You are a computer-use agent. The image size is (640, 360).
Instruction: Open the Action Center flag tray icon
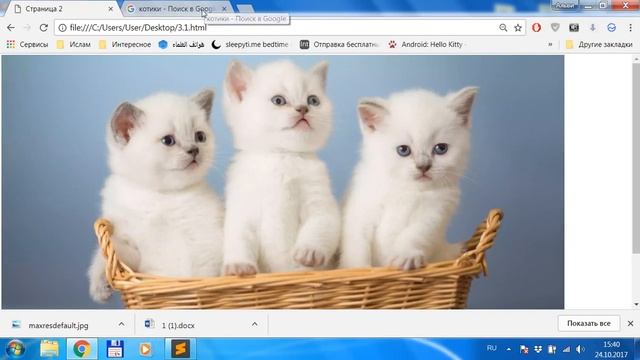pos(524,349)
